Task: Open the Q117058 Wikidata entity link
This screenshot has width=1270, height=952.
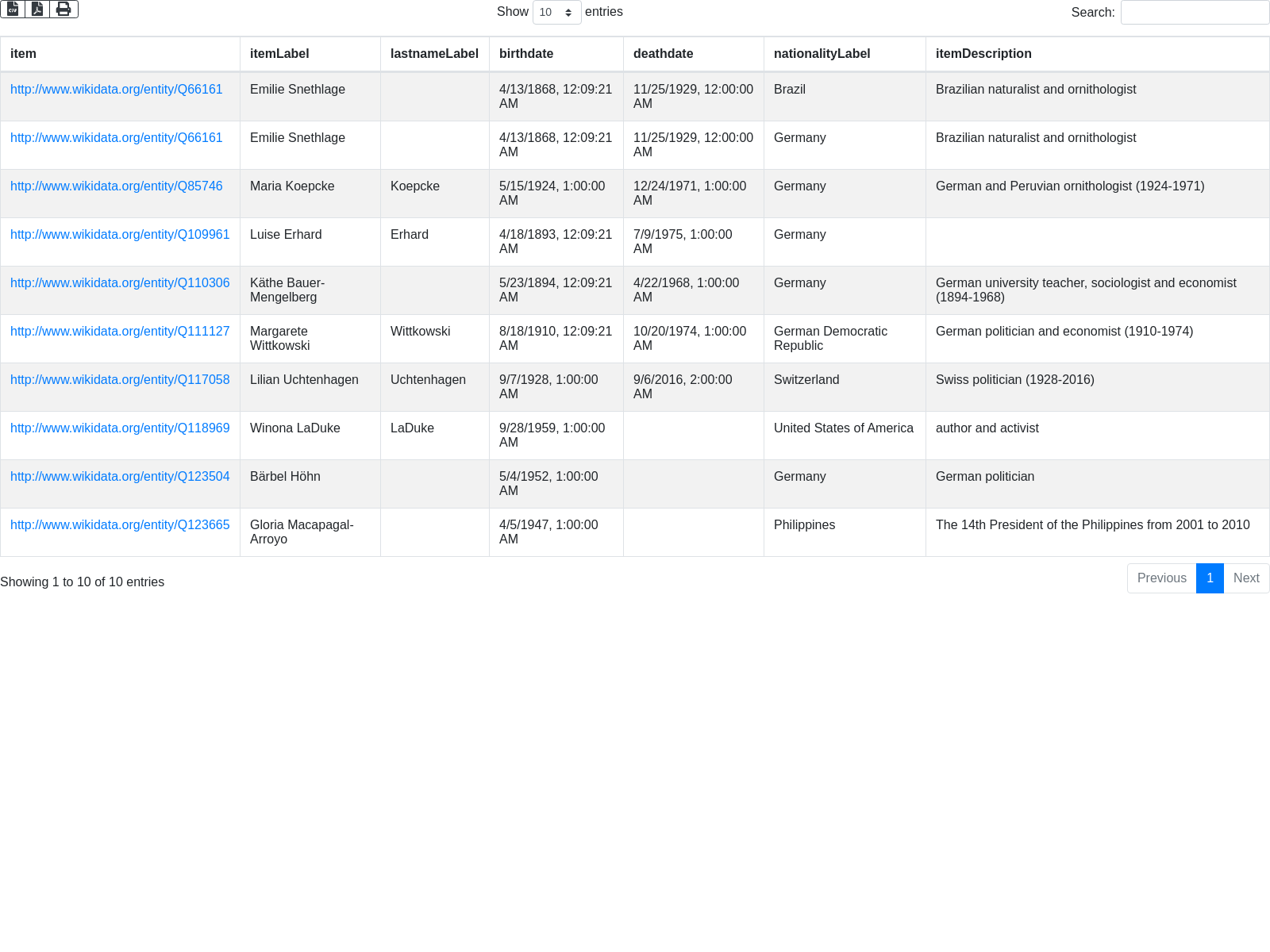Action: [x=120, y=380]
